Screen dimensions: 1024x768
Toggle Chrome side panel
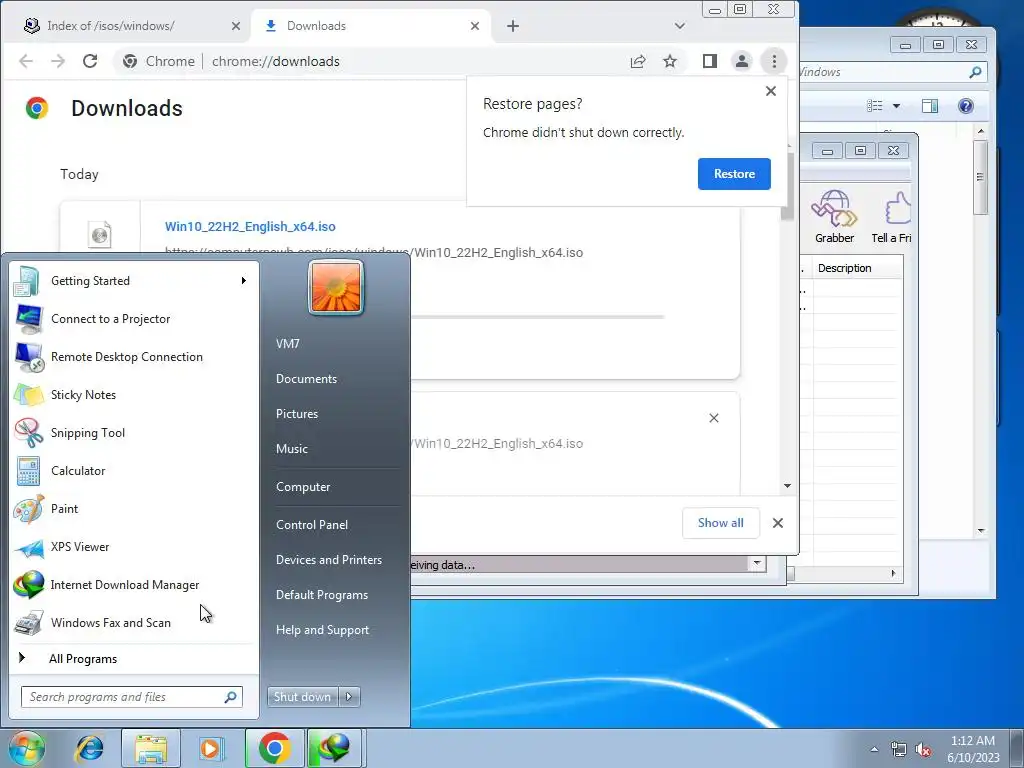coord(710,61)
